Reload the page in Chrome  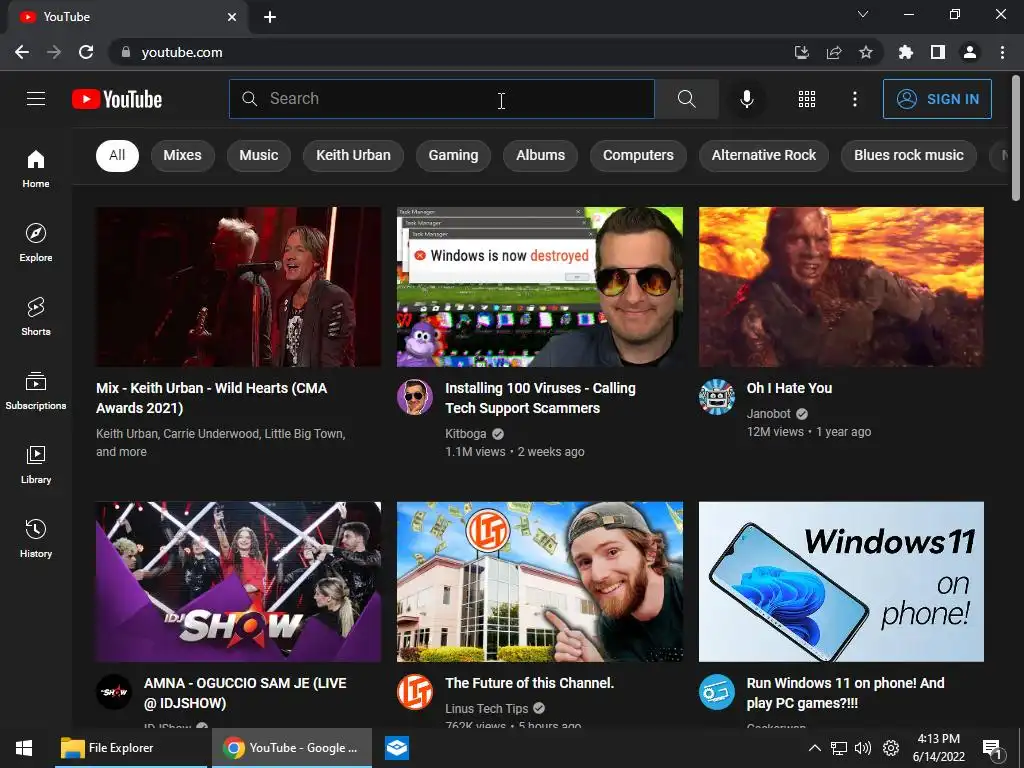(86, 52)
